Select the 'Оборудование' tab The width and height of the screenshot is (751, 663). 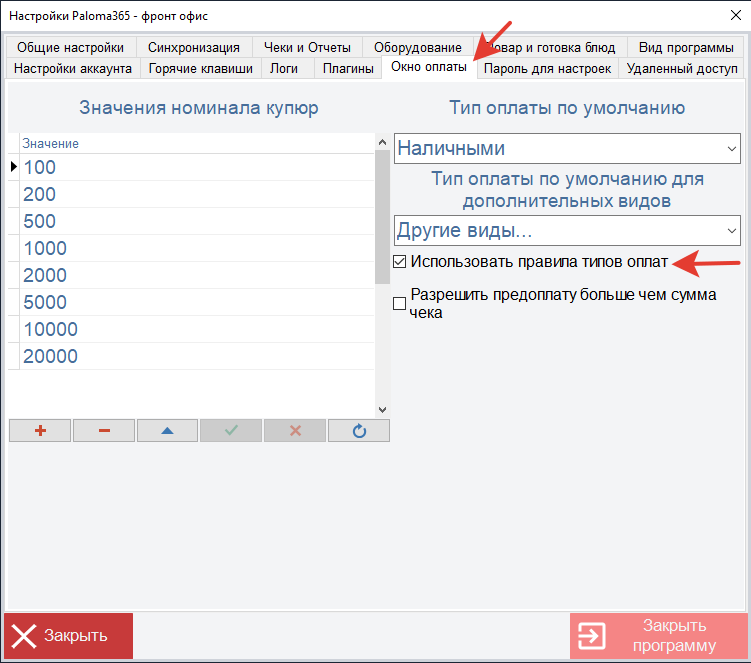418,47
